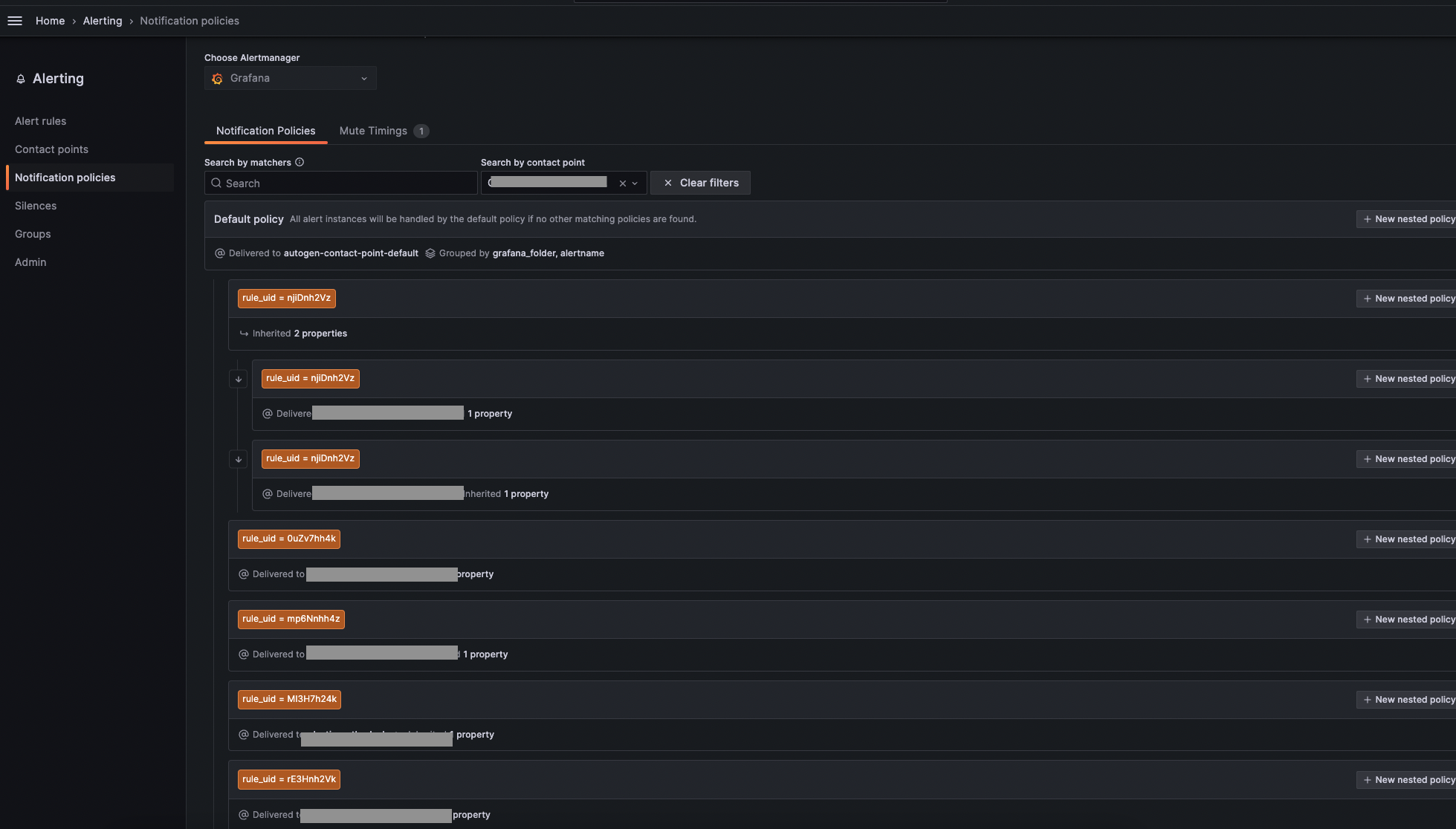Switch to the Mute Timings tab
Screen dimensions: 1456x829
(373, 130)
